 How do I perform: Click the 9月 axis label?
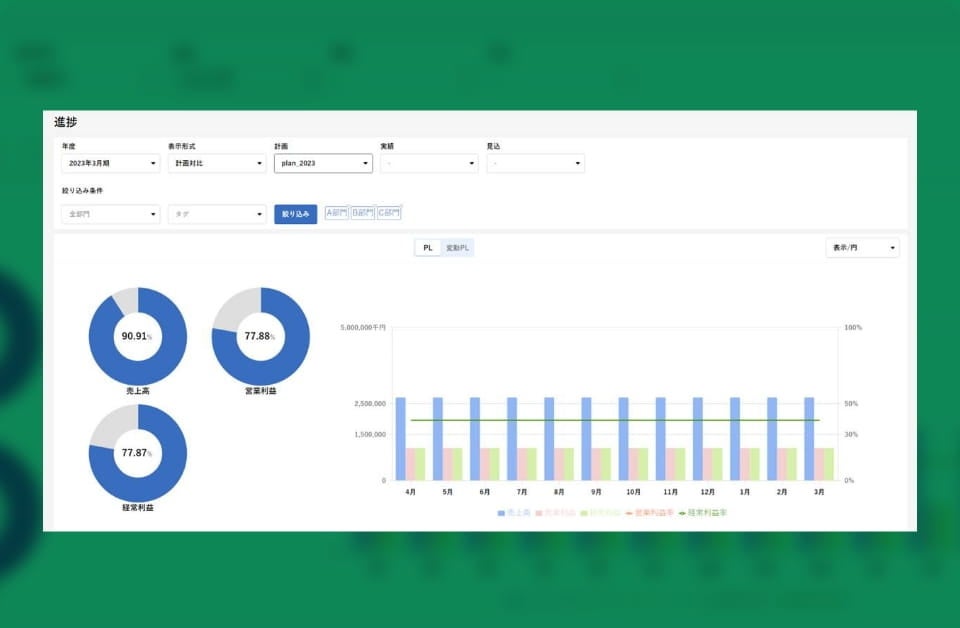596,492
